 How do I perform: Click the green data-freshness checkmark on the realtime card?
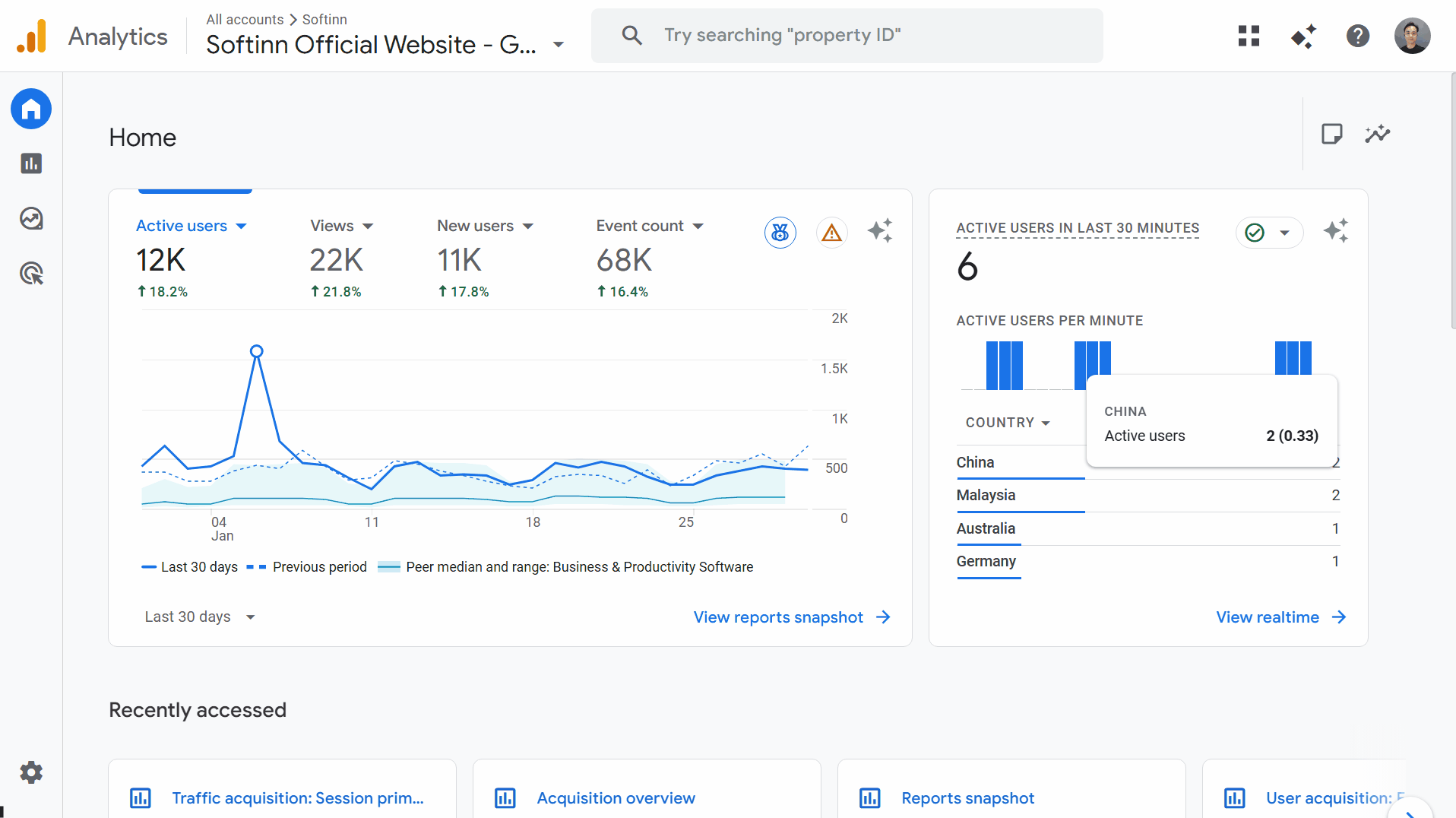coord(1255,233)
